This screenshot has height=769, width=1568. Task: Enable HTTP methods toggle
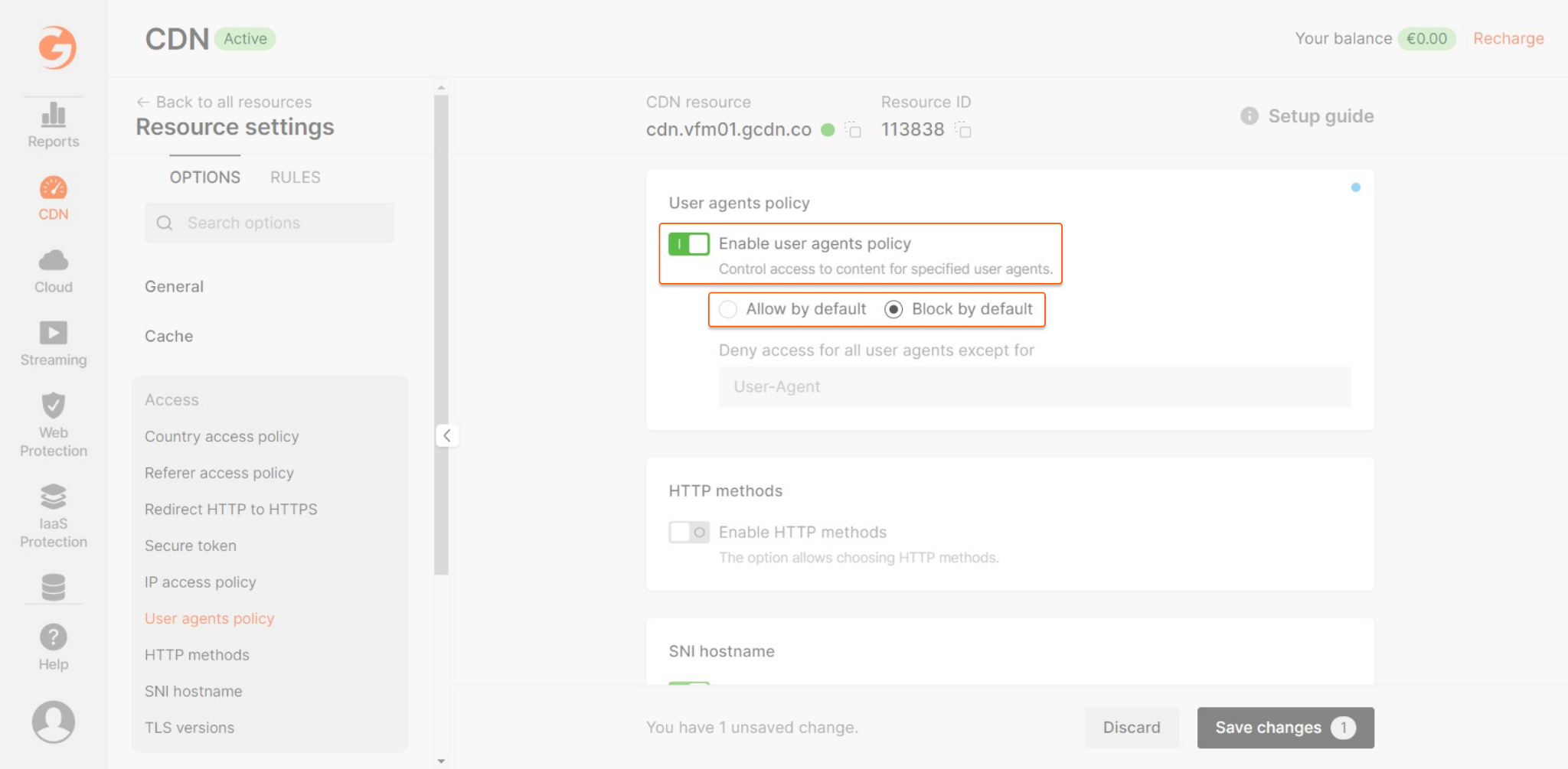tap(688, 532)
